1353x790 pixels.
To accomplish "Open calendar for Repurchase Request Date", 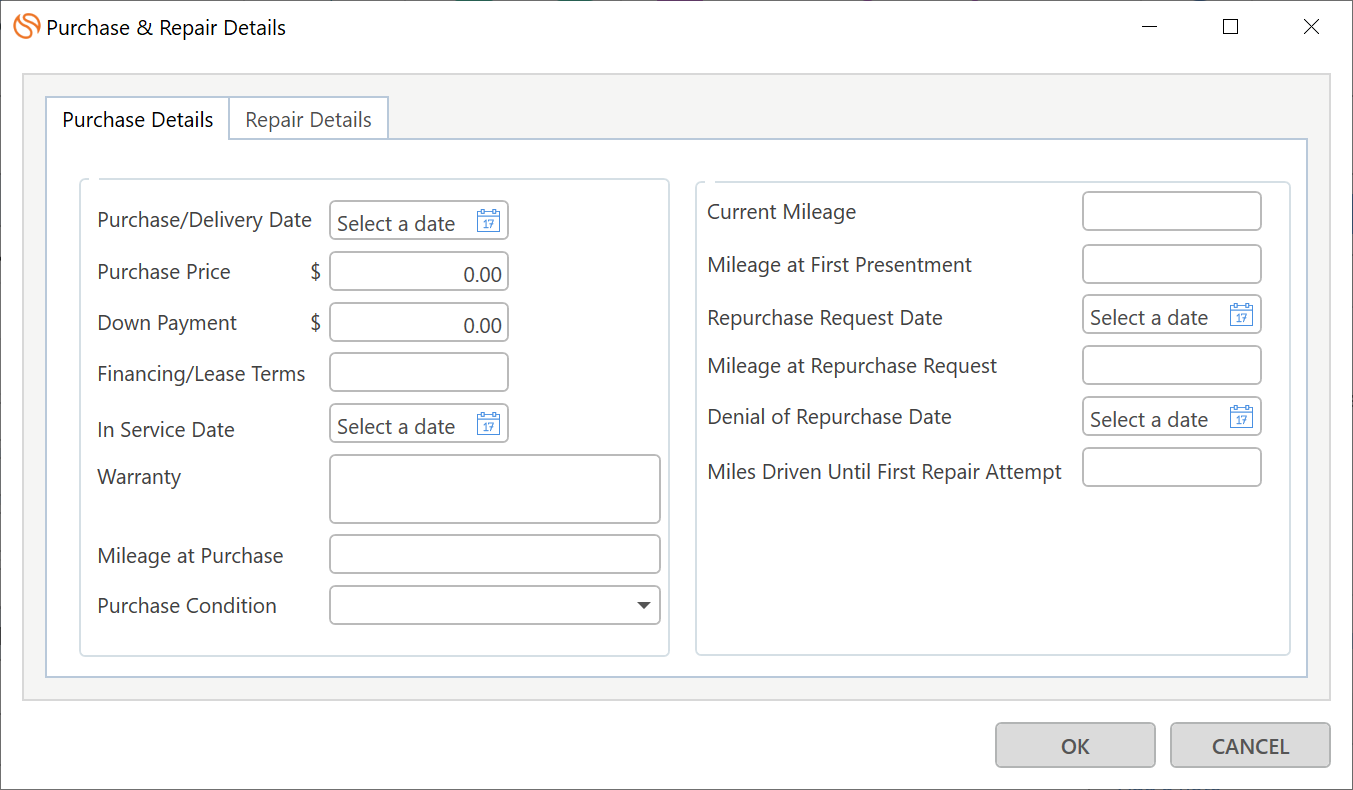I will coord(1241,315).
